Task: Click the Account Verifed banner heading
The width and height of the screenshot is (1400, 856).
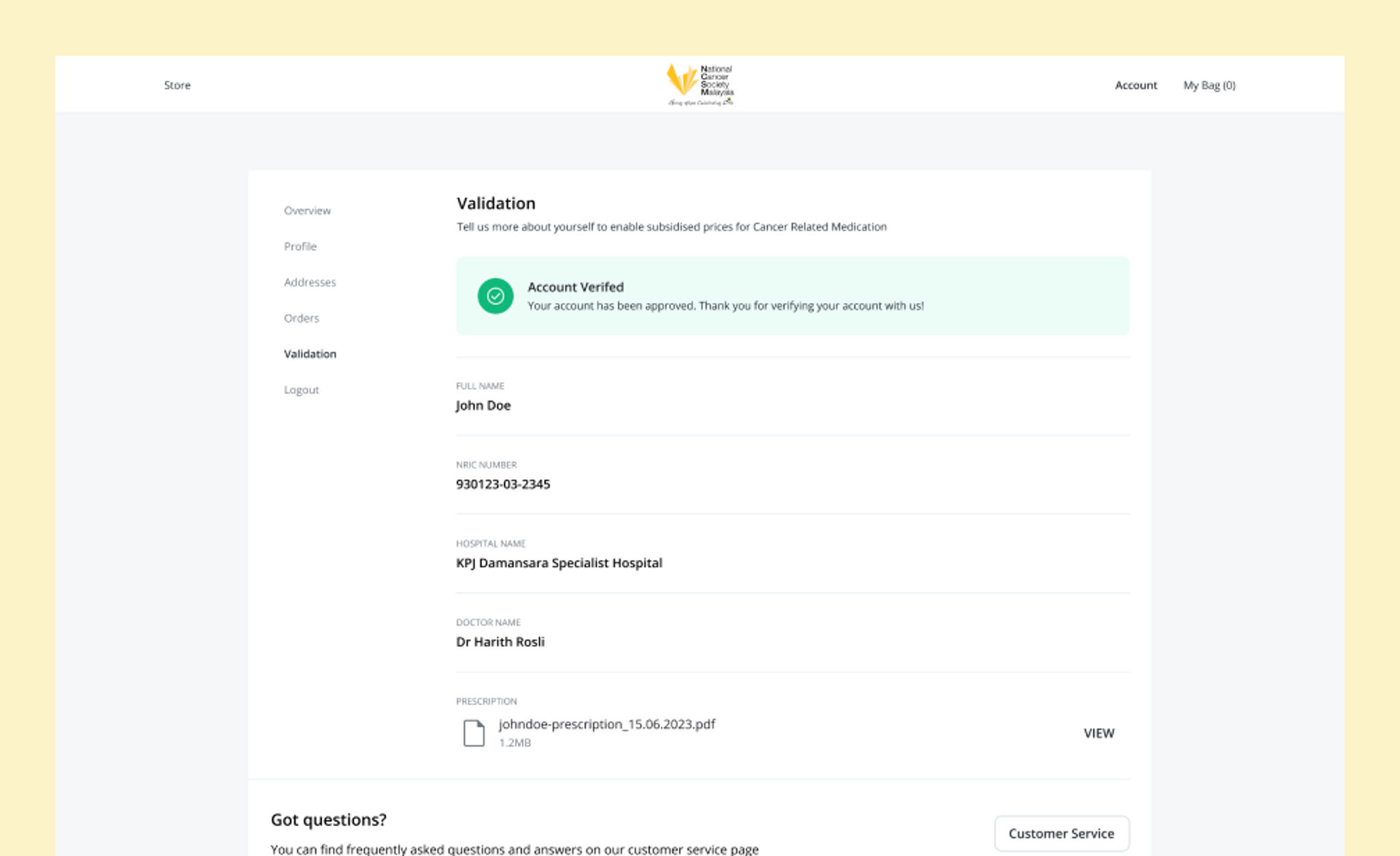Action: (575, 287)
